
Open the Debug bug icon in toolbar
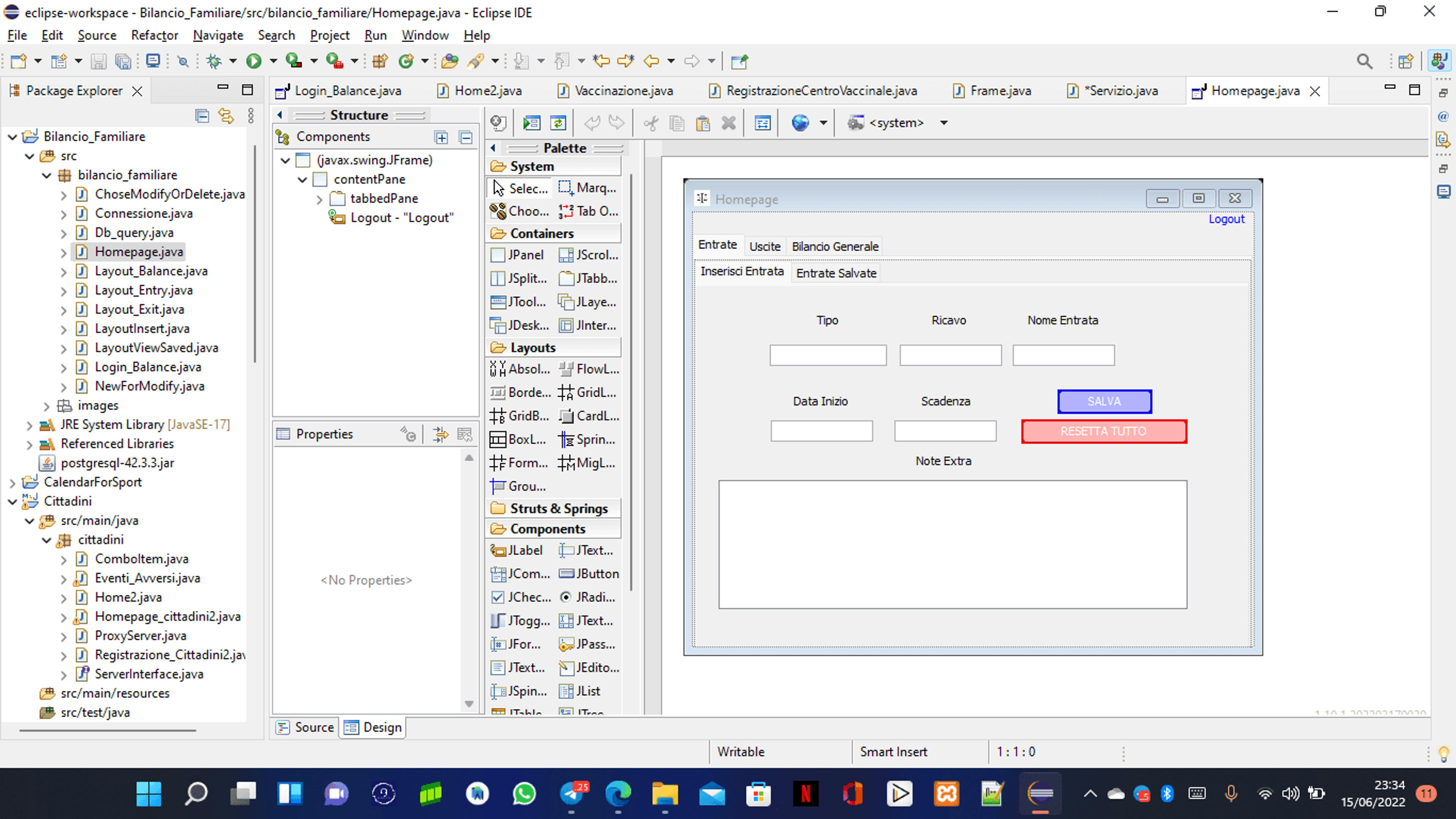[x=213, y=61]
